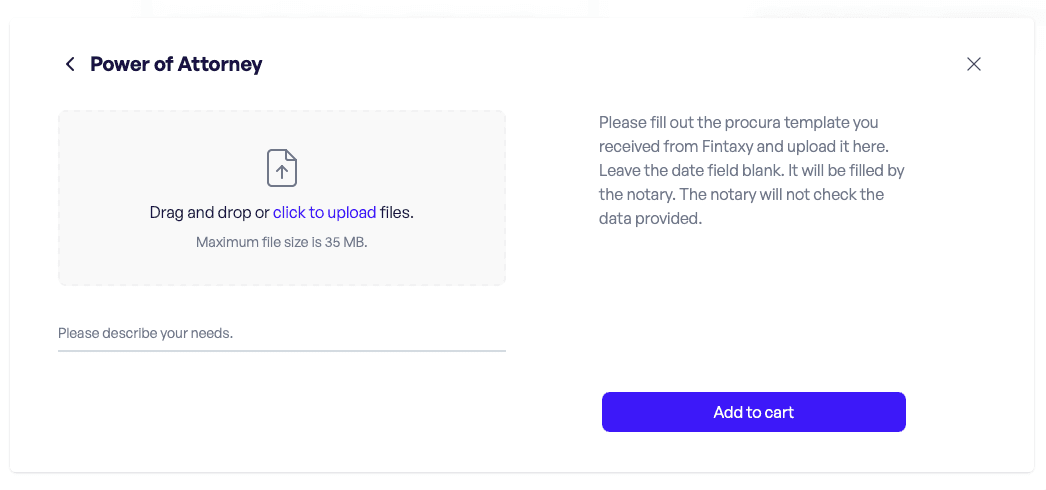The width and height of the screenshot is (1046, 490).
Task: Go back using the left chevron arrow
Action: click(70, 64)
